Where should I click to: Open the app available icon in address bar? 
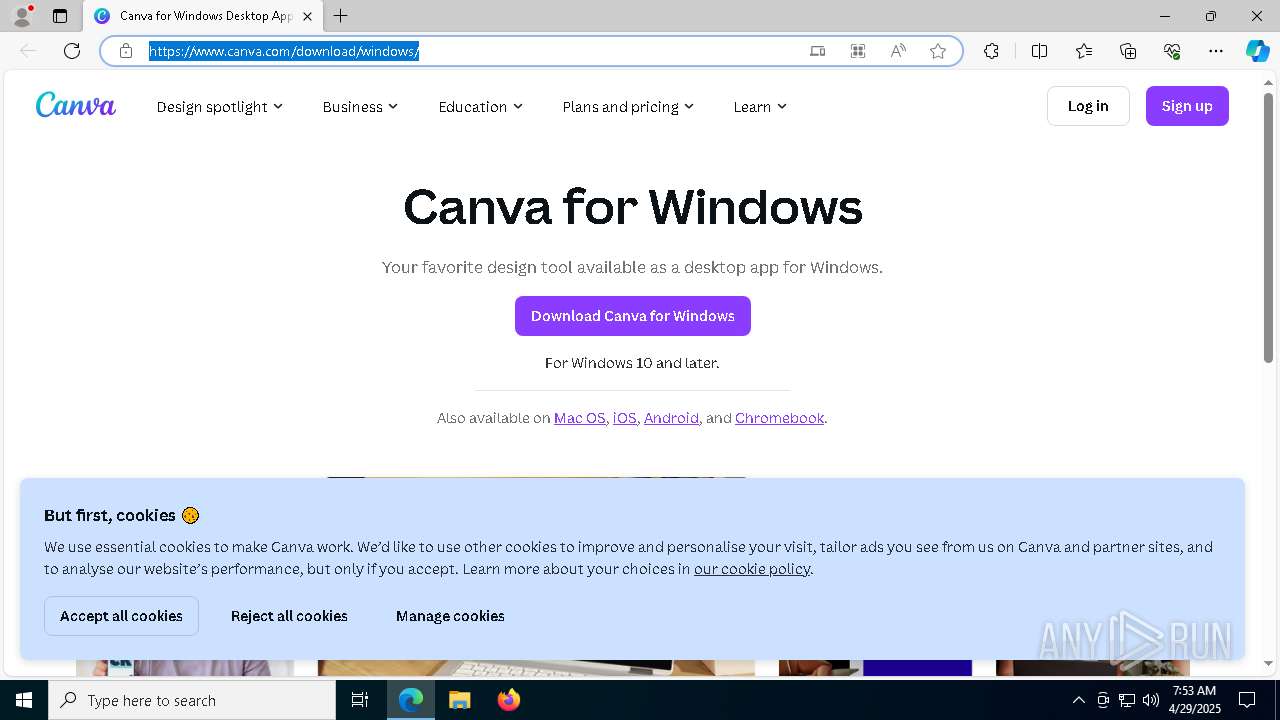click(817, 51)
